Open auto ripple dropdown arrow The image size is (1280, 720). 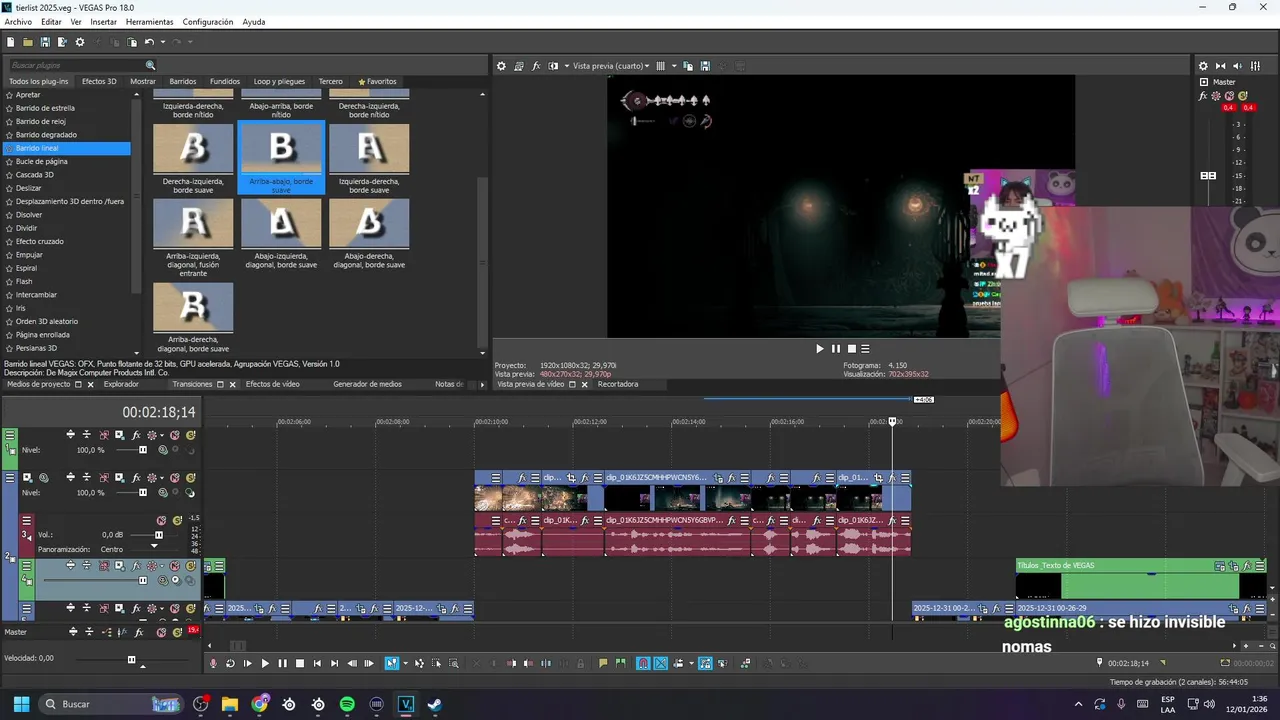691,663
